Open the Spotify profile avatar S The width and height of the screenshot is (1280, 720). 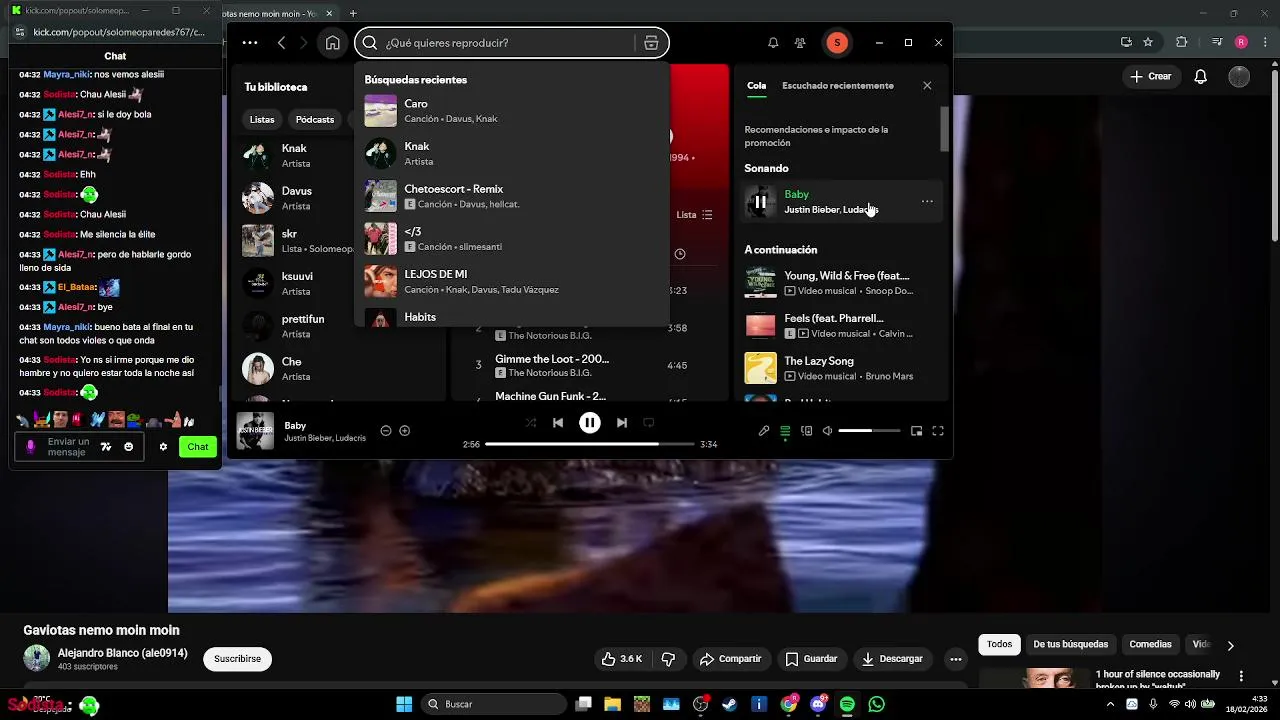[837, 43]
